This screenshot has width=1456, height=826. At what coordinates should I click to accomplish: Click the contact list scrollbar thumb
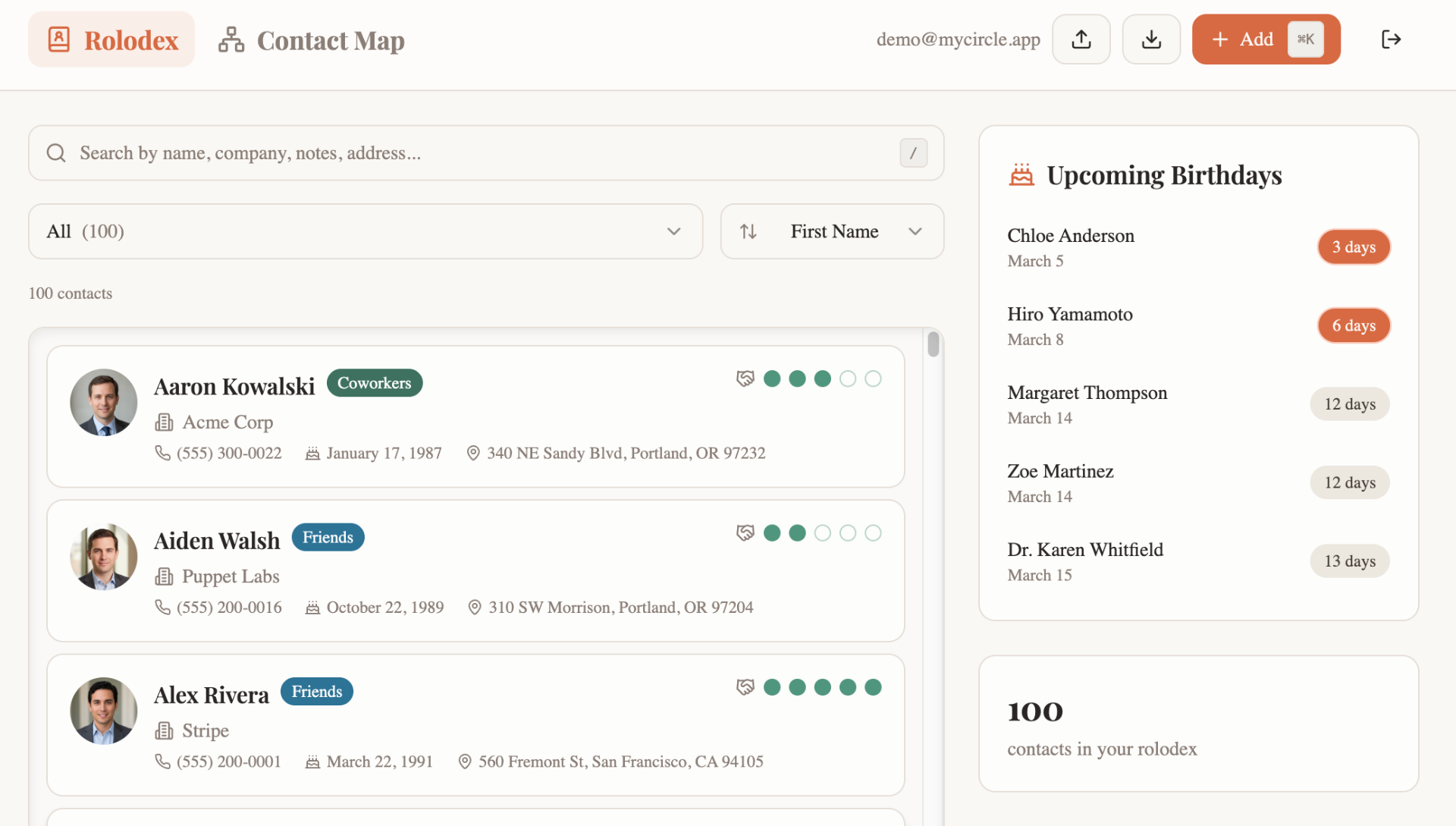click(x=933, y=344)
